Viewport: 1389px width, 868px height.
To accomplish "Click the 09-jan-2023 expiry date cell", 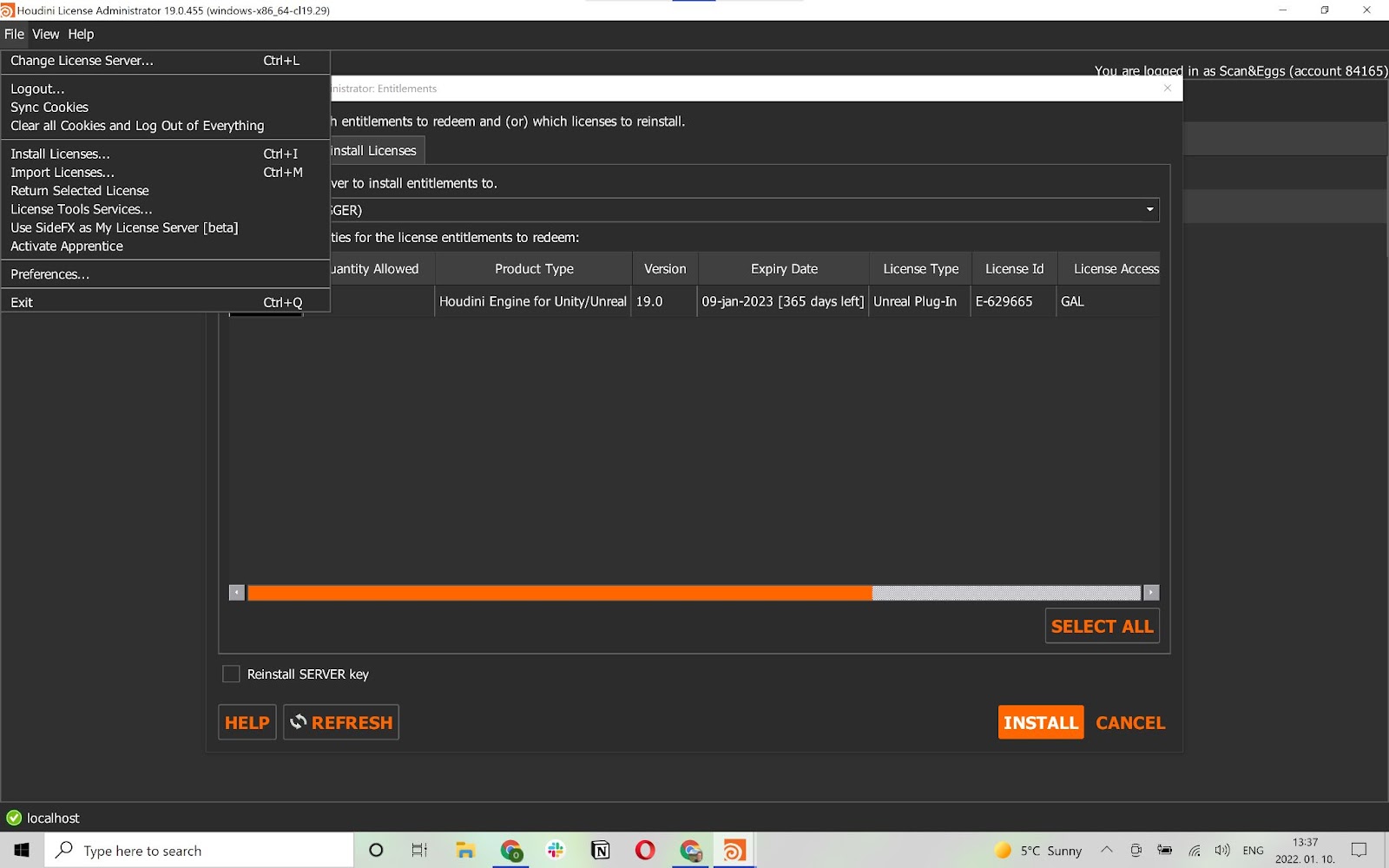I will (783, 301).
